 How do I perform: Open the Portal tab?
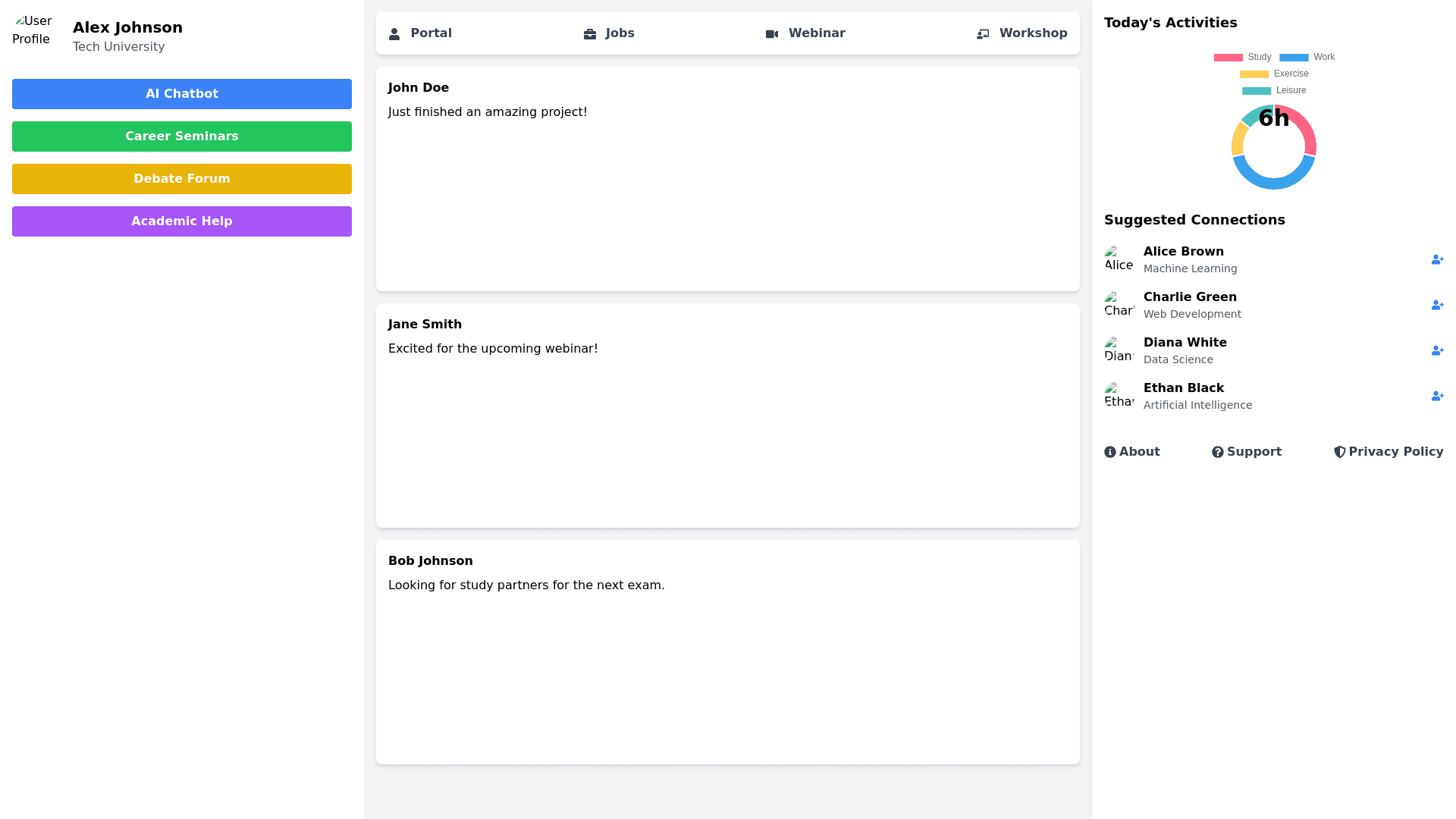pos(420,33)
